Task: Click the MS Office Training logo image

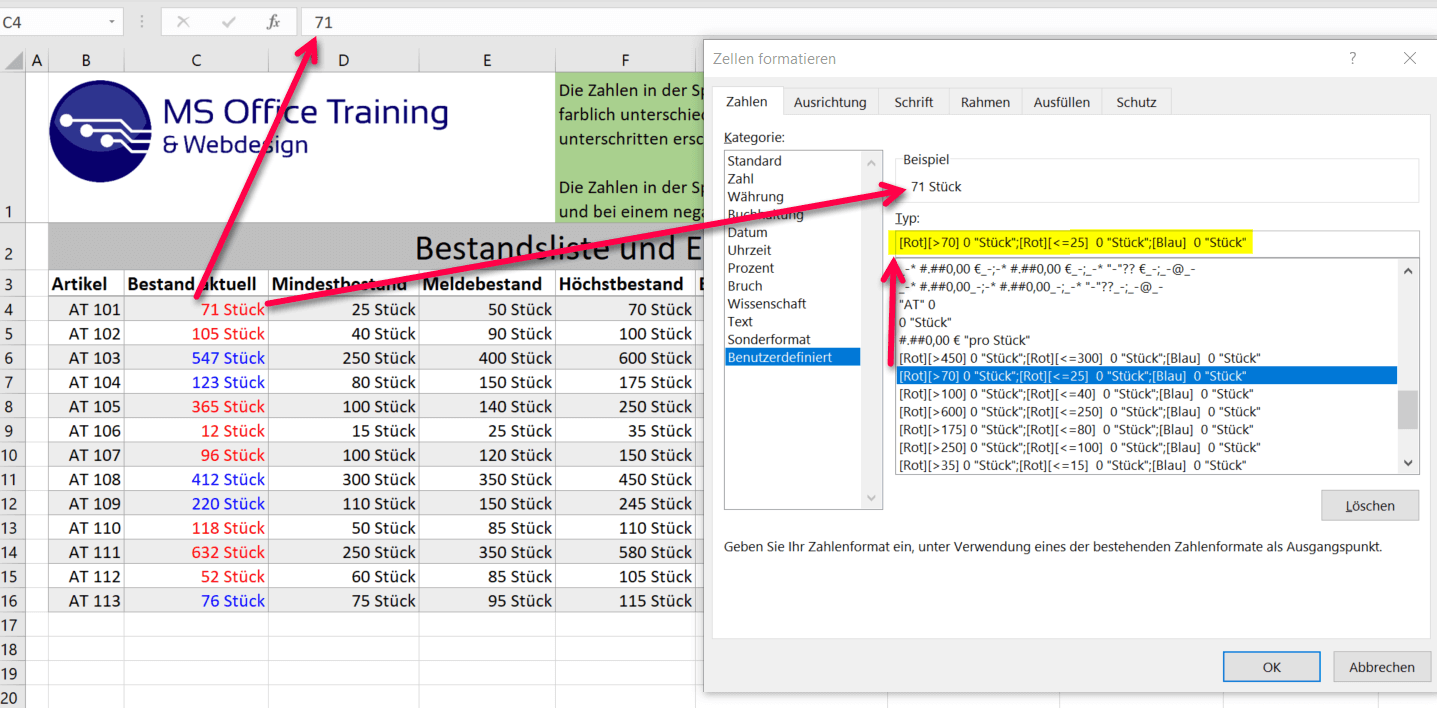Action: tap(249, 131)
